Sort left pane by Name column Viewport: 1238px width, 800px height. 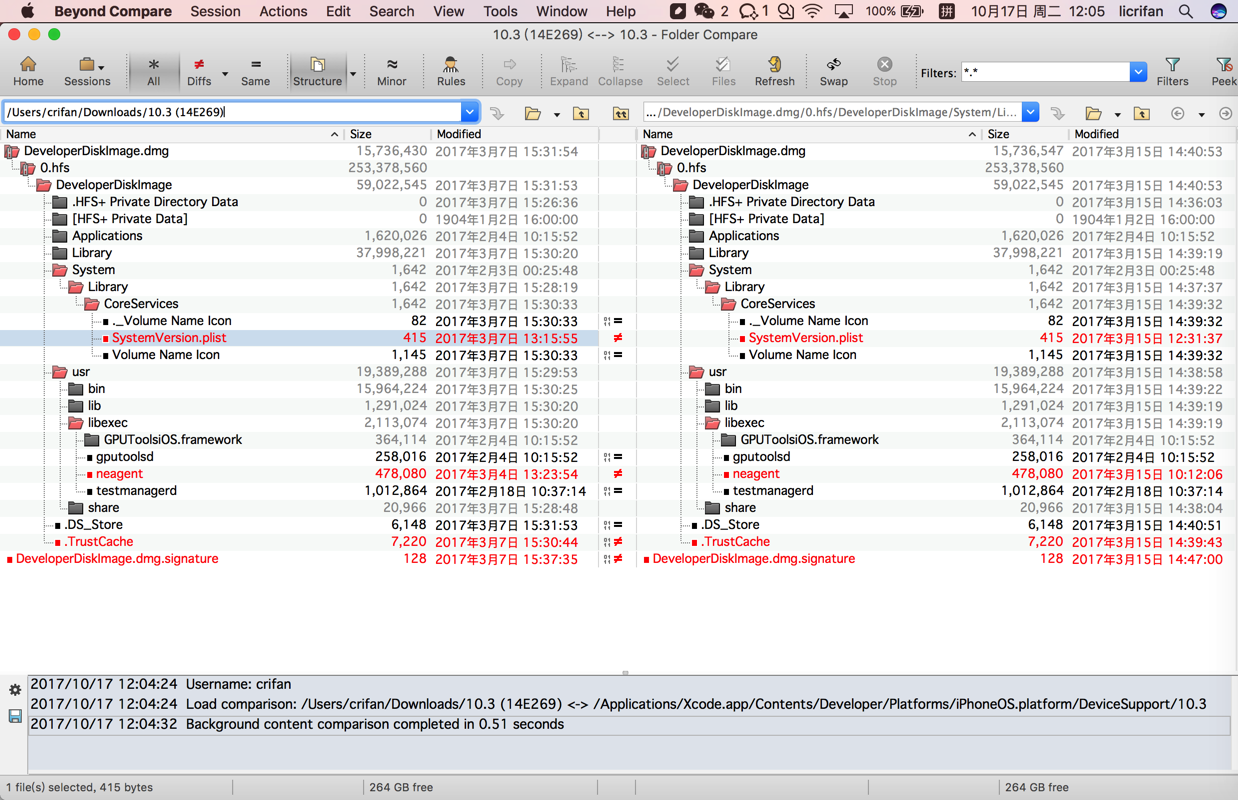(x=172, y=134)
